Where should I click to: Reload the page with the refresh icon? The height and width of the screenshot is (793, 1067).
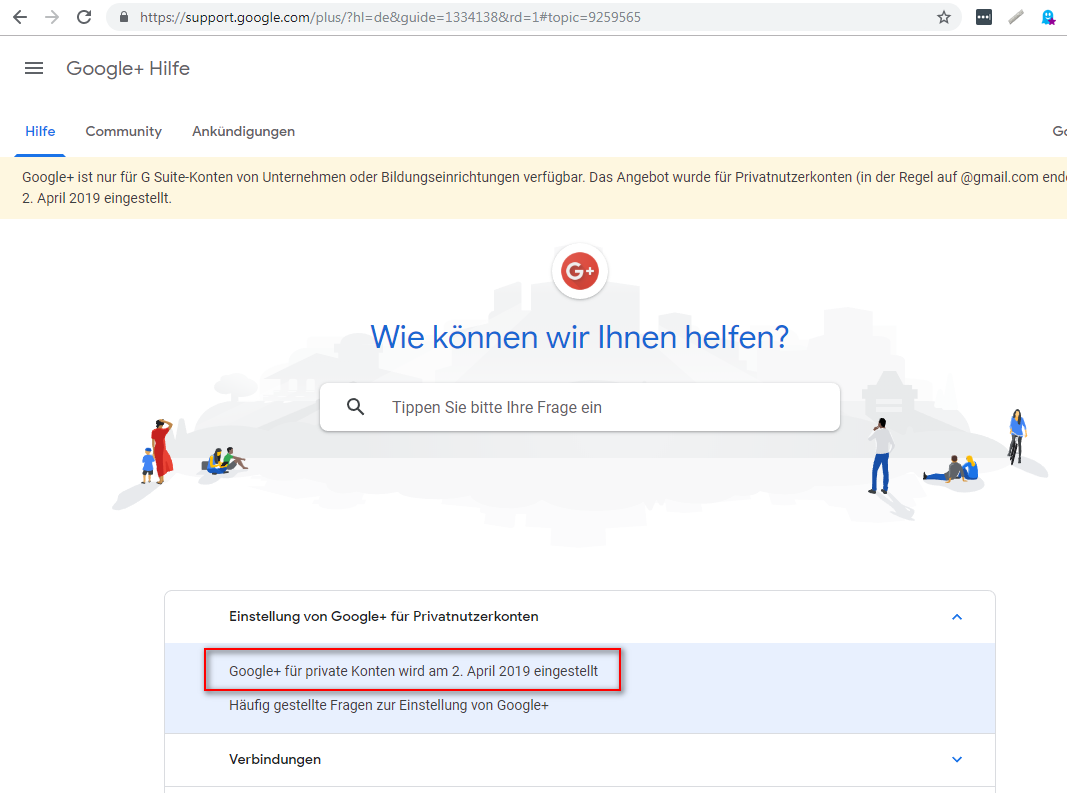point(84,17)
